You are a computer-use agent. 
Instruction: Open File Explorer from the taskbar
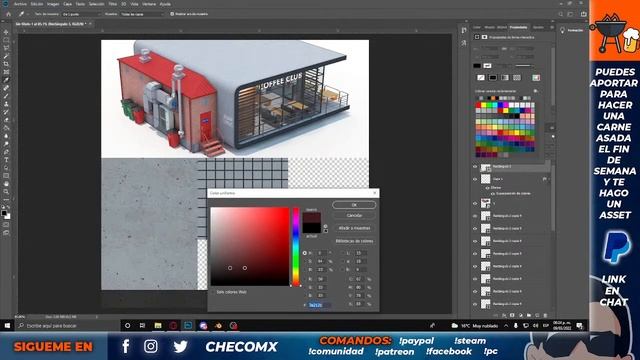click(158, 325)
